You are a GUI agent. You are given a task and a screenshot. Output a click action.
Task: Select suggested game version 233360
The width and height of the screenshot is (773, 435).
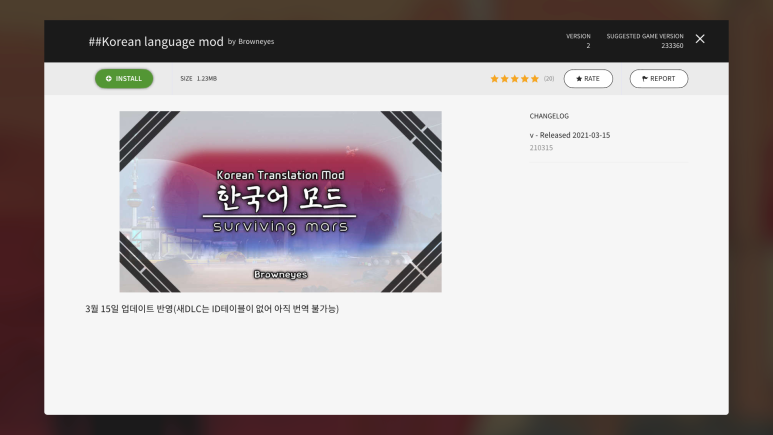[672, 45]
